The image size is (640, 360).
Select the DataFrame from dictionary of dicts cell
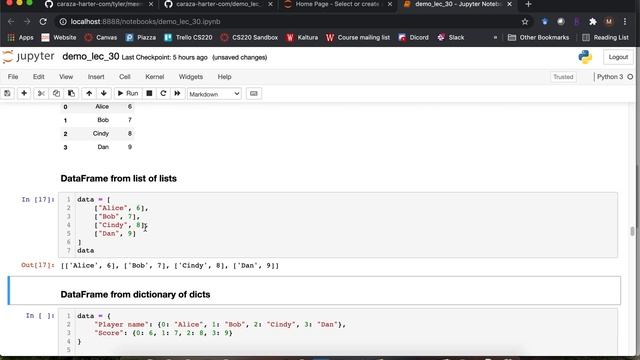tap(314, 291)
